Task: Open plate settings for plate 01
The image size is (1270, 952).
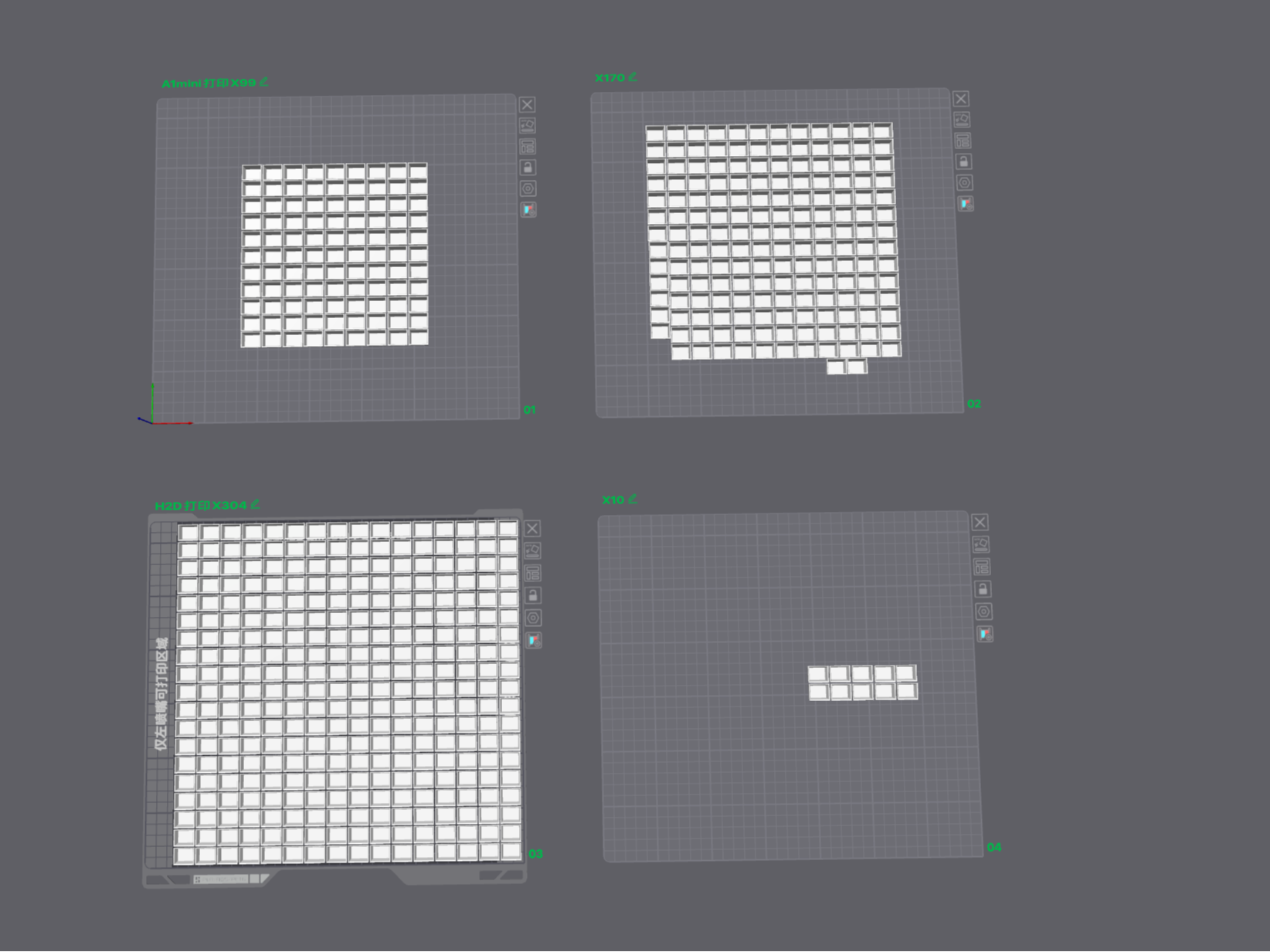Action: (528, 188)
